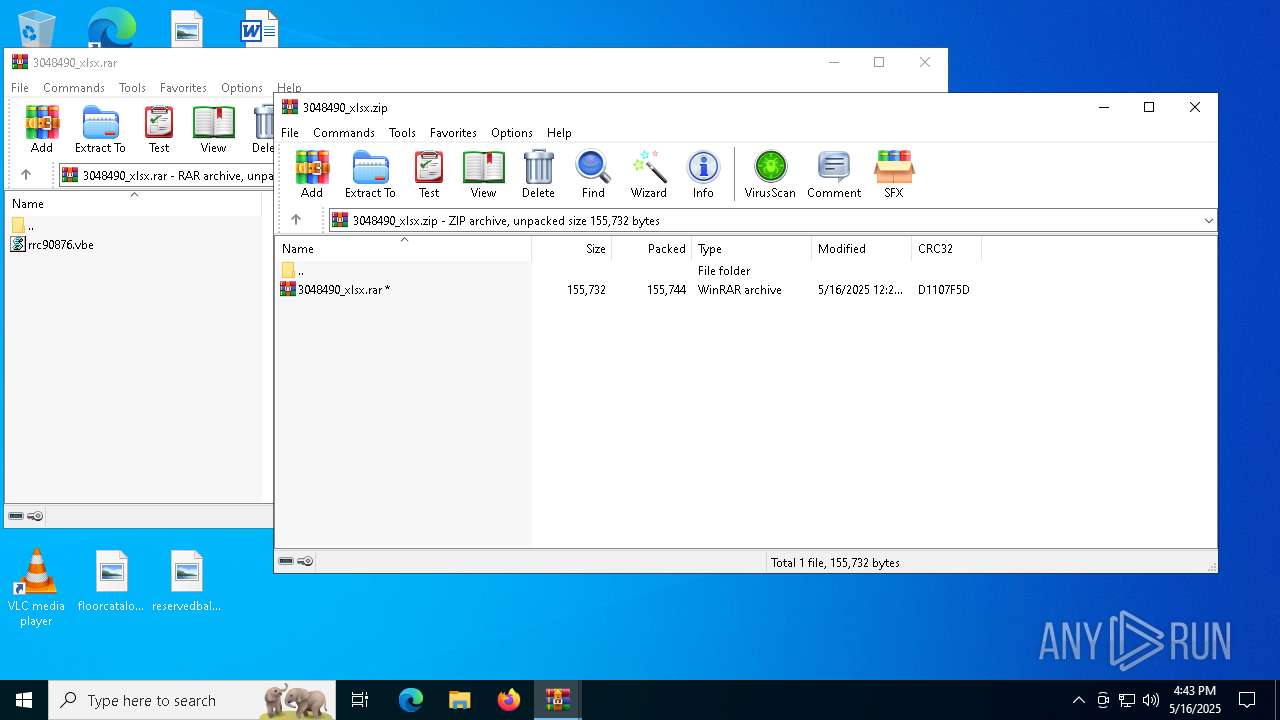Create SFX self-extracting archive
Viewport: 1280px width, 720px height.
[894, 174]
